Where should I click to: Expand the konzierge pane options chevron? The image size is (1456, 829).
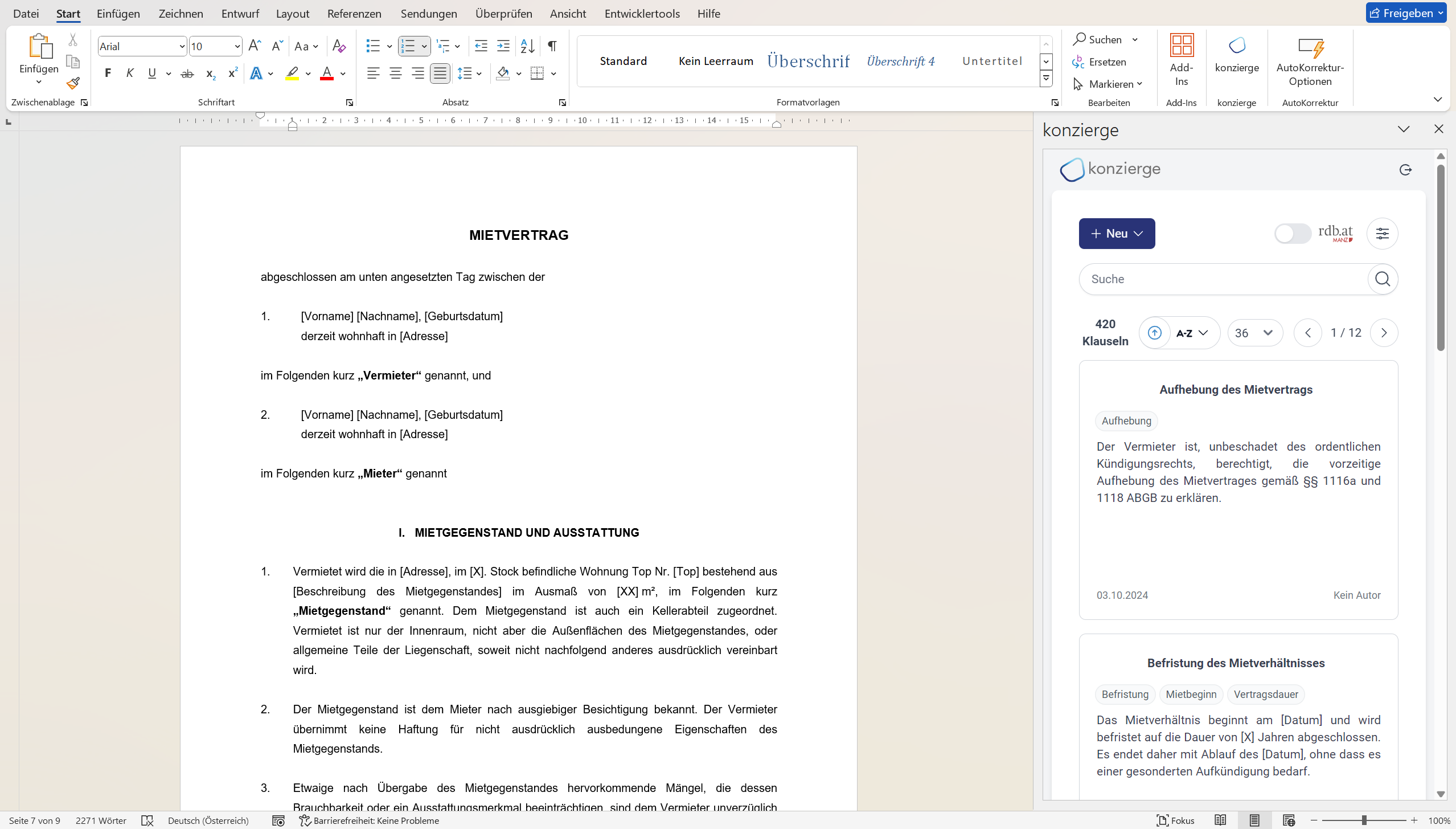coord(1404,129)
